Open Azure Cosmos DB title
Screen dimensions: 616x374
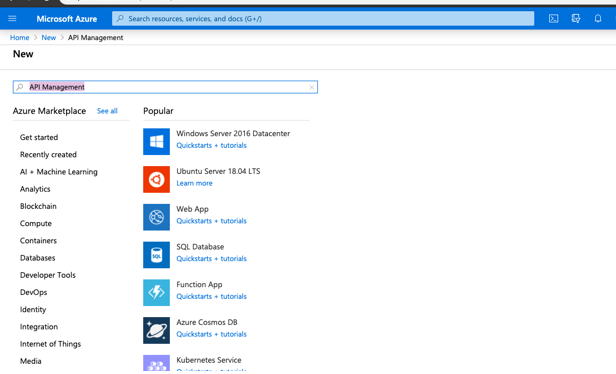point(207,322)
